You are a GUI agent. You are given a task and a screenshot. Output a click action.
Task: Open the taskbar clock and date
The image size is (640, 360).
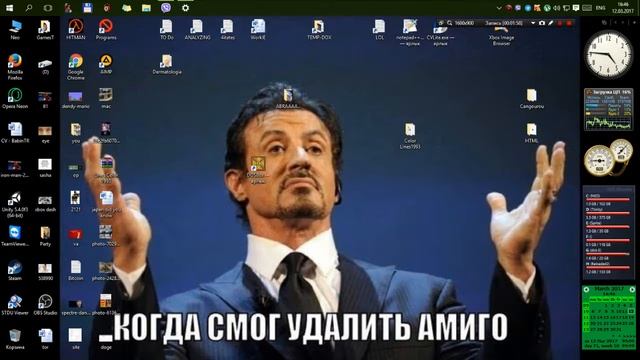click(x=623, y=8)
